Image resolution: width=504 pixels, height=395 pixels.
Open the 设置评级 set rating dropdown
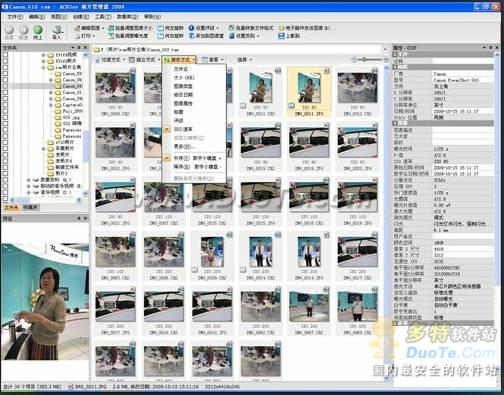tap(204, 28)
